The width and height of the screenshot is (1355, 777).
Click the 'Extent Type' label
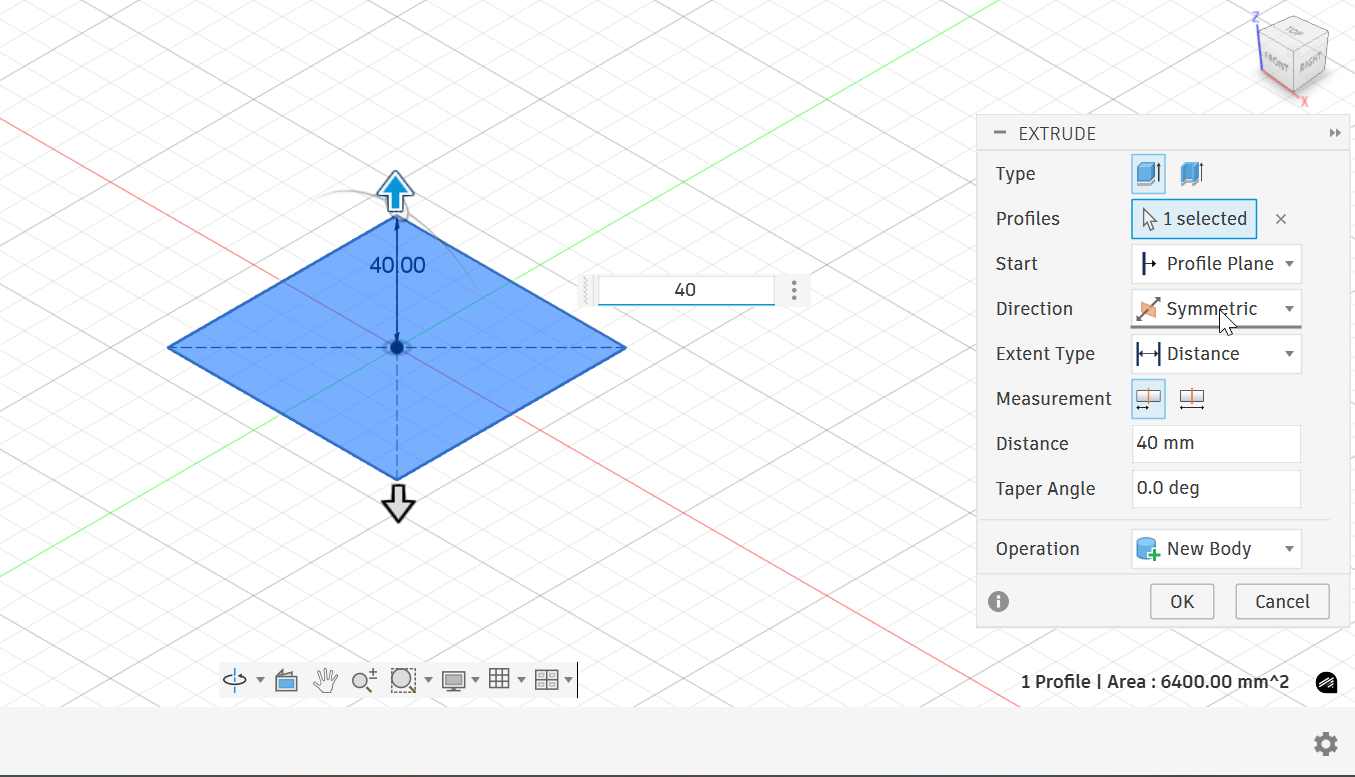tap(1045, 354)
